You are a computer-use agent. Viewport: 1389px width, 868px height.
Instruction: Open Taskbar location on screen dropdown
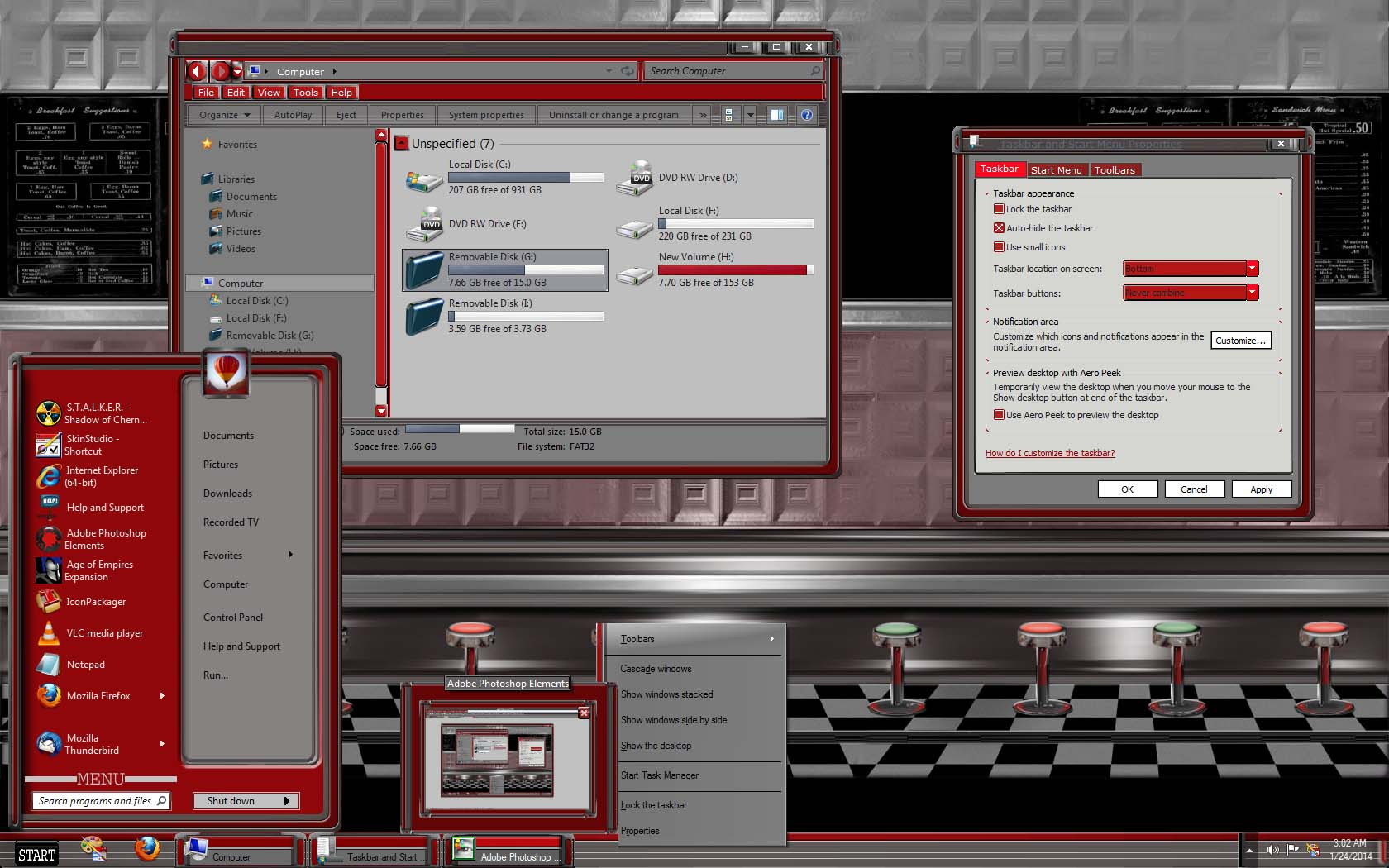pyautogui.click(x=1191, y=269)
